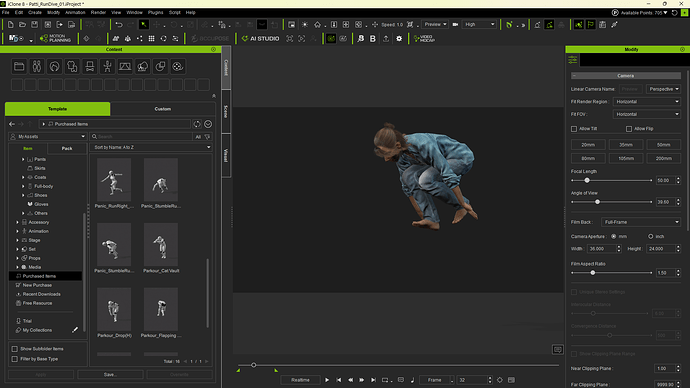Check Filter by Base Type

click(x=15, y=359)
